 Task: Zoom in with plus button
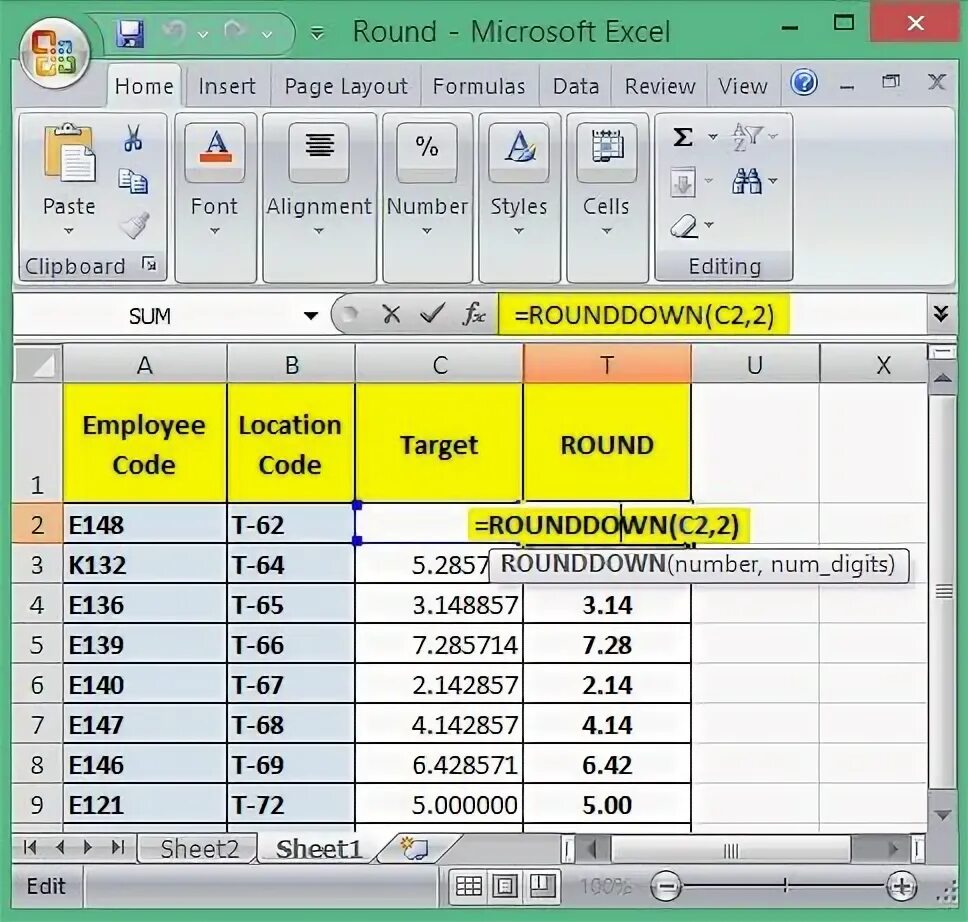click(901, 887)
